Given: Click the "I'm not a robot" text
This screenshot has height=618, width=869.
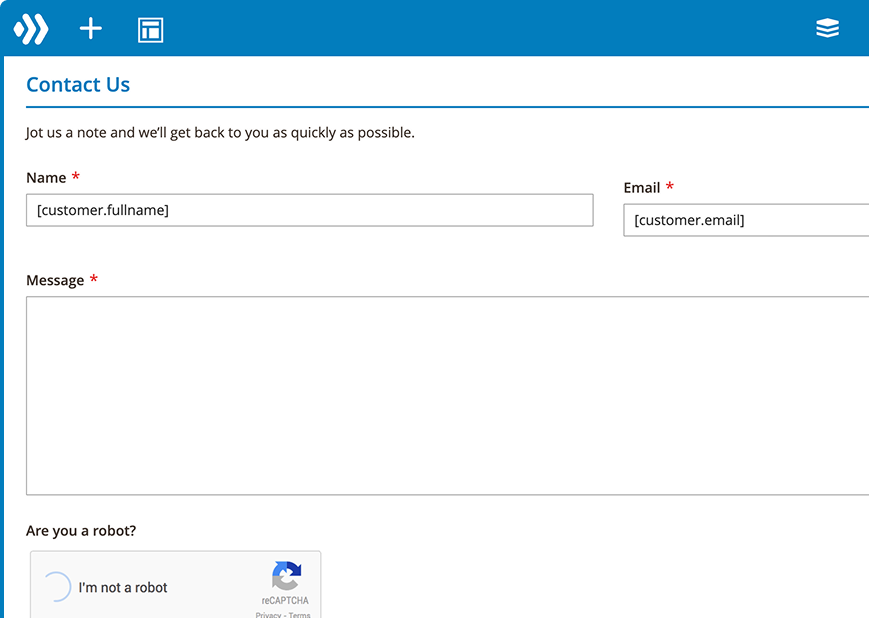Looking at the screenshot, I should click(x=123, y=588).
